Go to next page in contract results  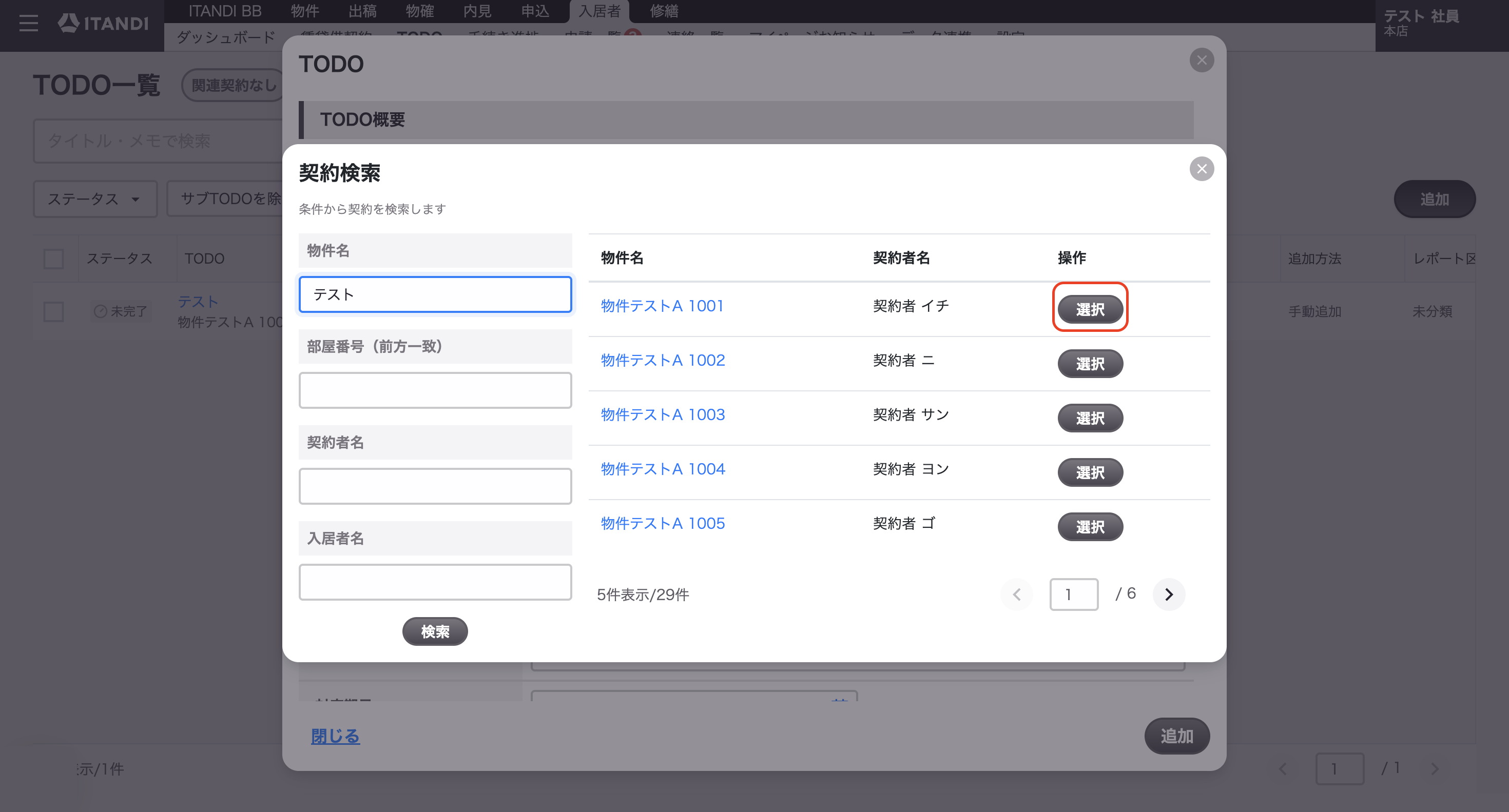coord(1169,594)
